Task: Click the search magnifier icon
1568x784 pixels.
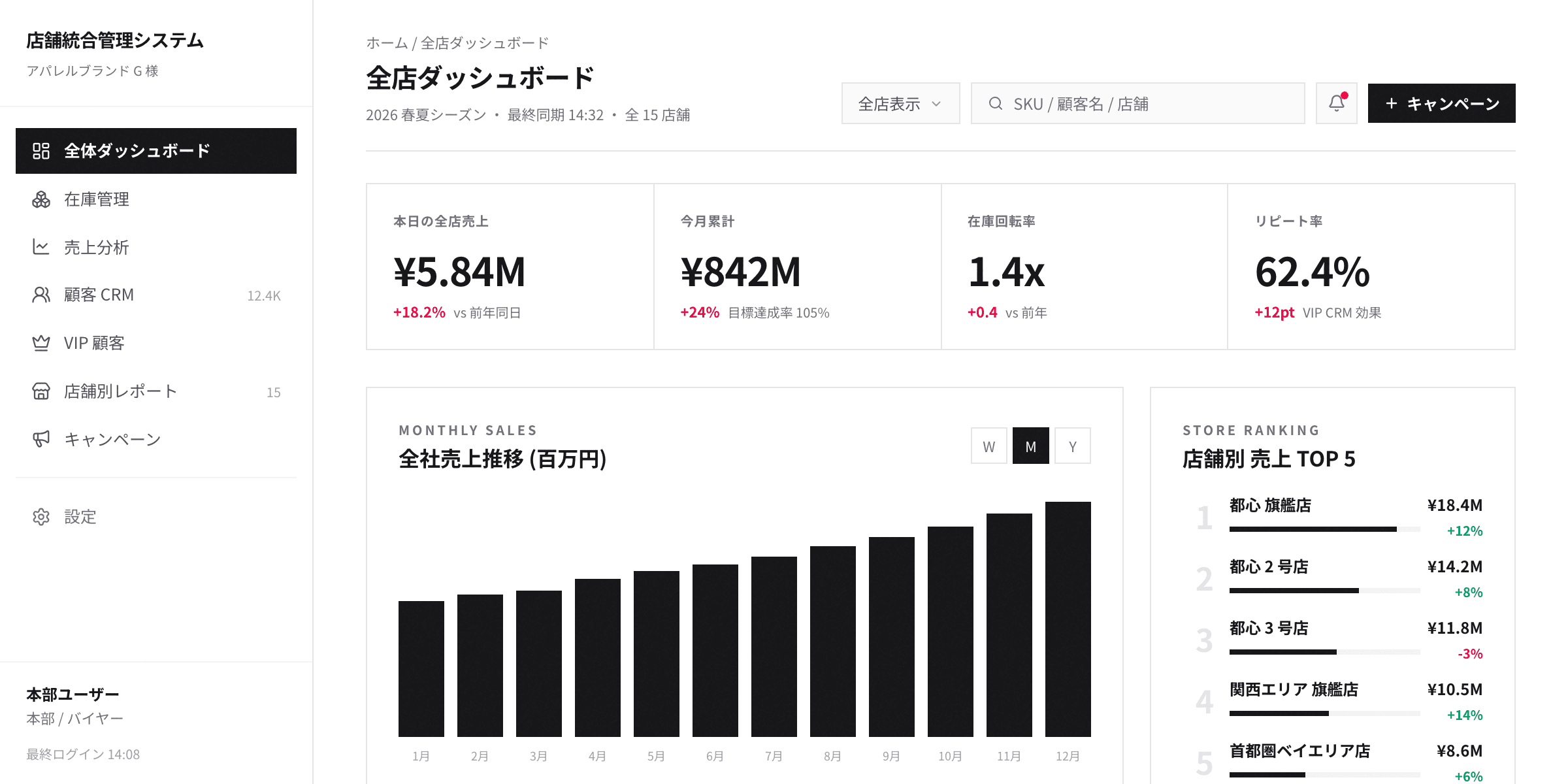Action: (995, 103)
